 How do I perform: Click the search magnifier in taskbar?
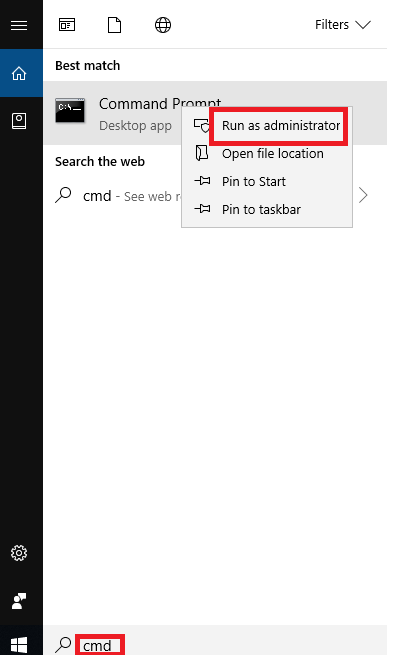point(63,645)
